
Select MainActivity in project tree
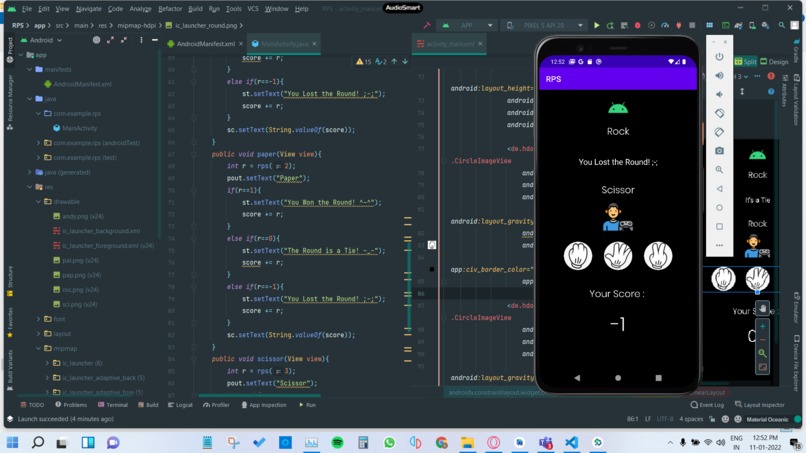click(x=75, y=128)
